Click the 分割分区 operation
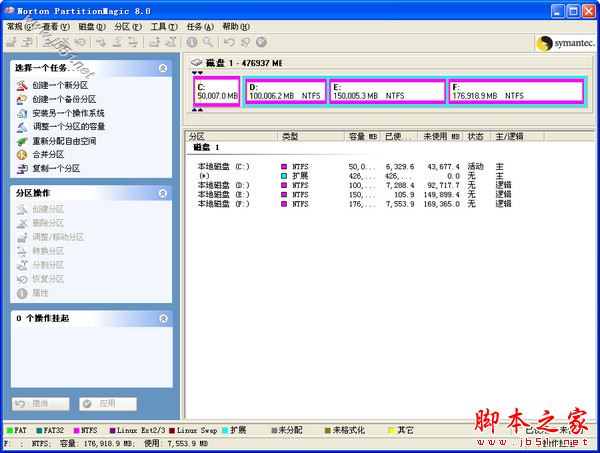 pyautogui.click(x=40, y=265)
